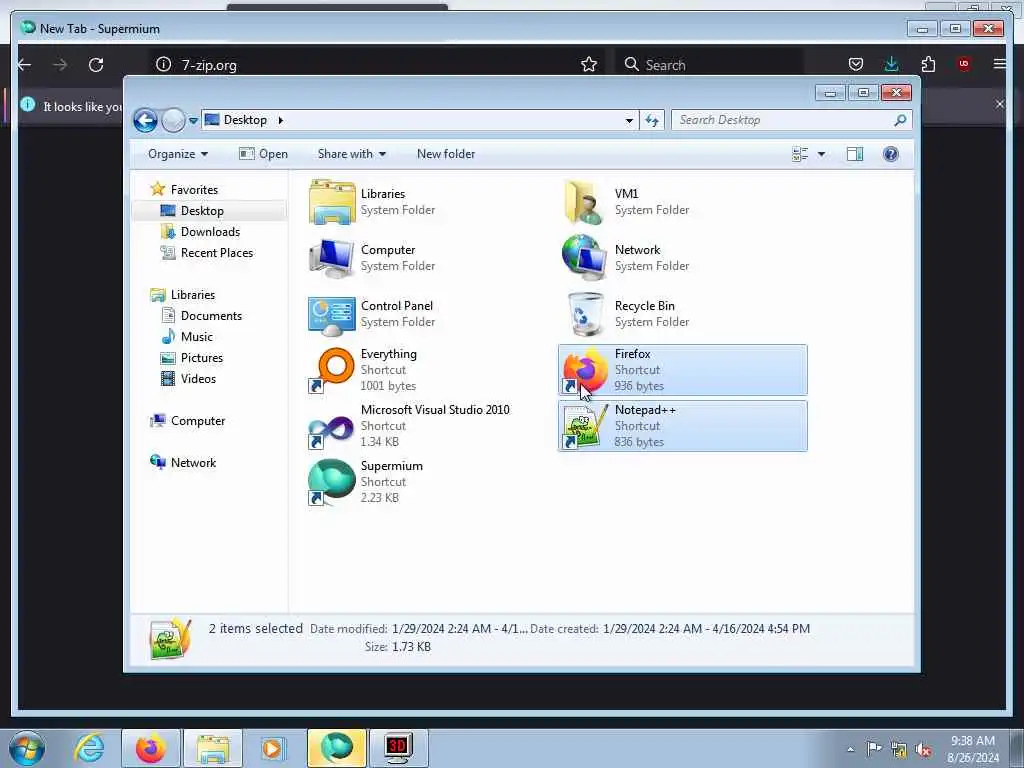Viewport: 1024px width, 768px height.
Task: Open the Windows Start button
Action: pyautogui.click(x=27, y=748)
